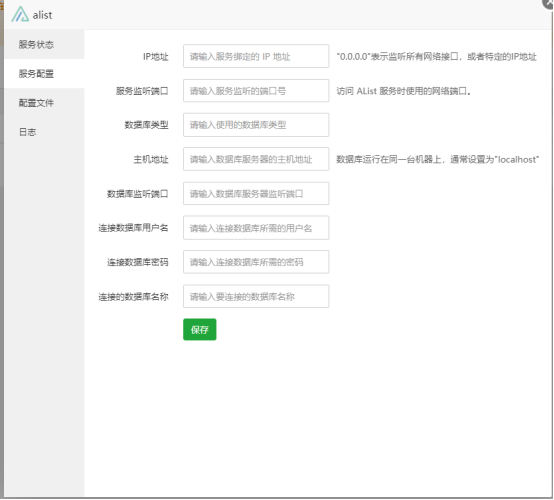Click the alist logo icon
The height and width of the screenshot is (500, 554).
click(x=20, y=14)
